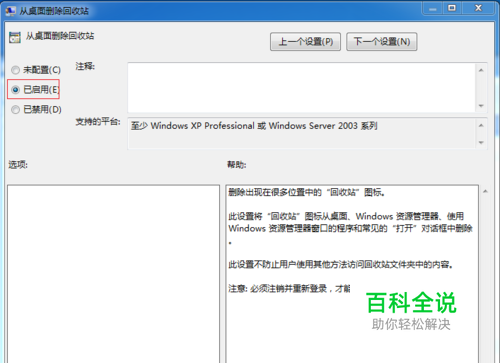Click the policy setting icon beside 从桌面删除回收站
500x363 pixels.
(15, 37)
